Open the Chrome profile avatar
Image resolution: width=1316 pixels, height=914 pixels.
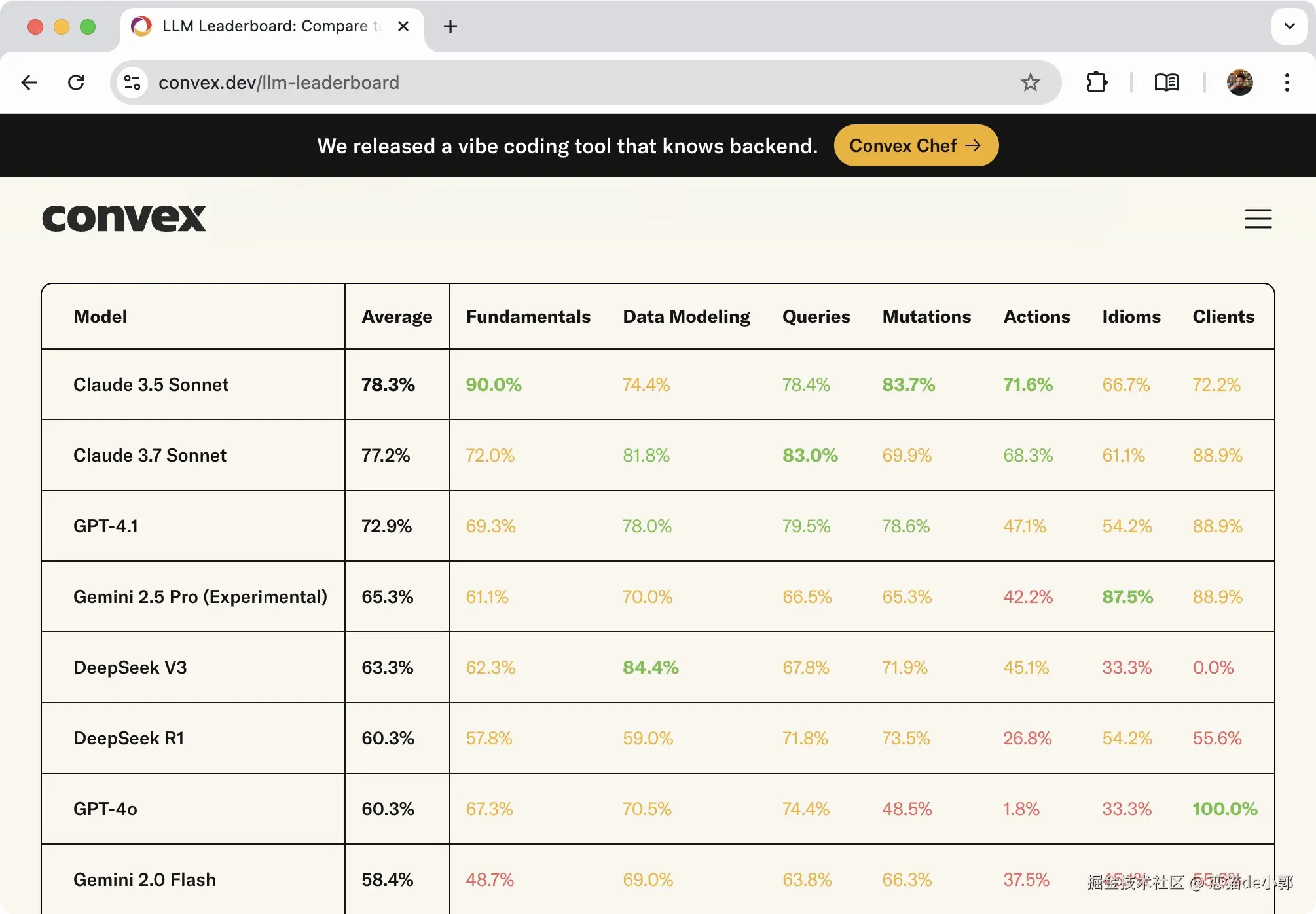point(1239,82)
